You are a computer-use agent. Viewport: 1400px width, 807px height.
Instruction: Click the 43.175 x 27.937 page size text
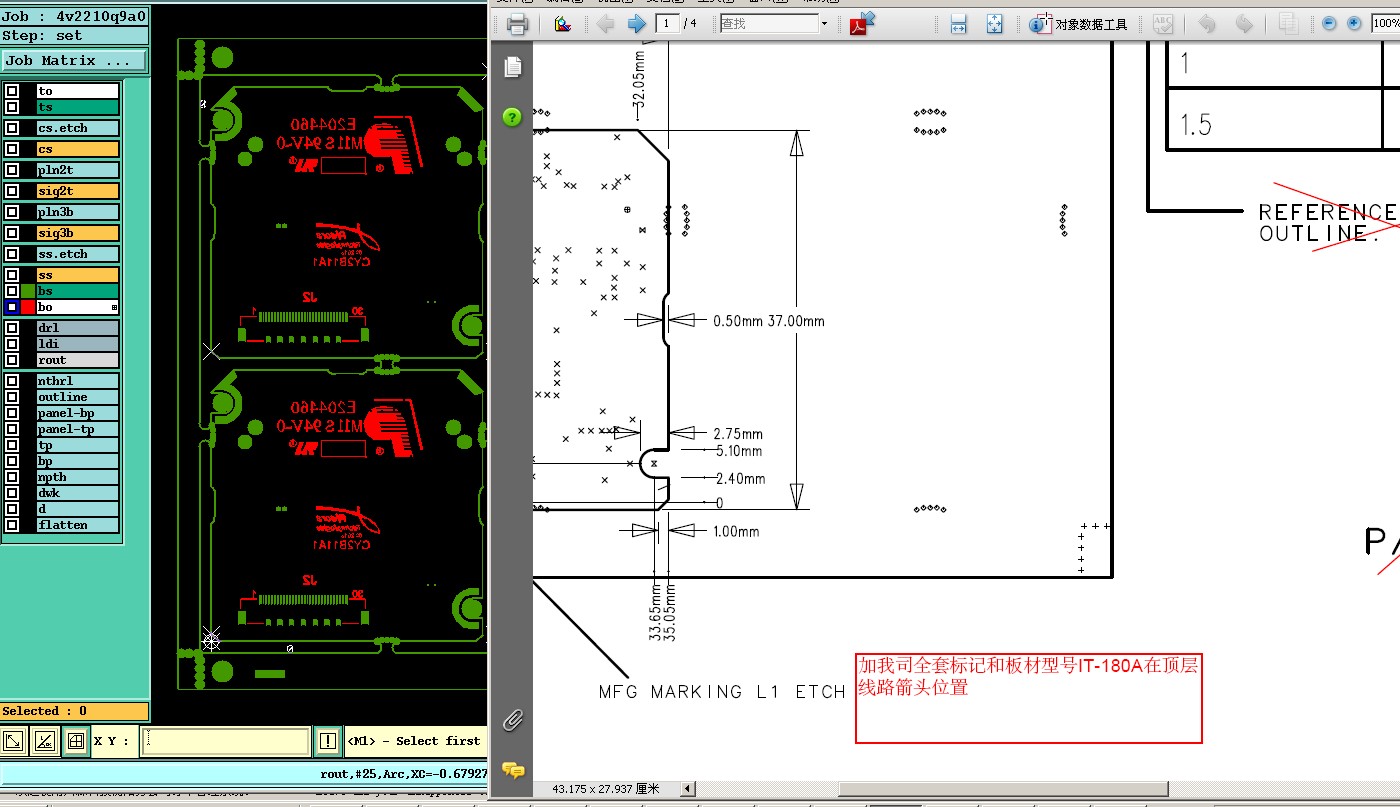[606, 789]
